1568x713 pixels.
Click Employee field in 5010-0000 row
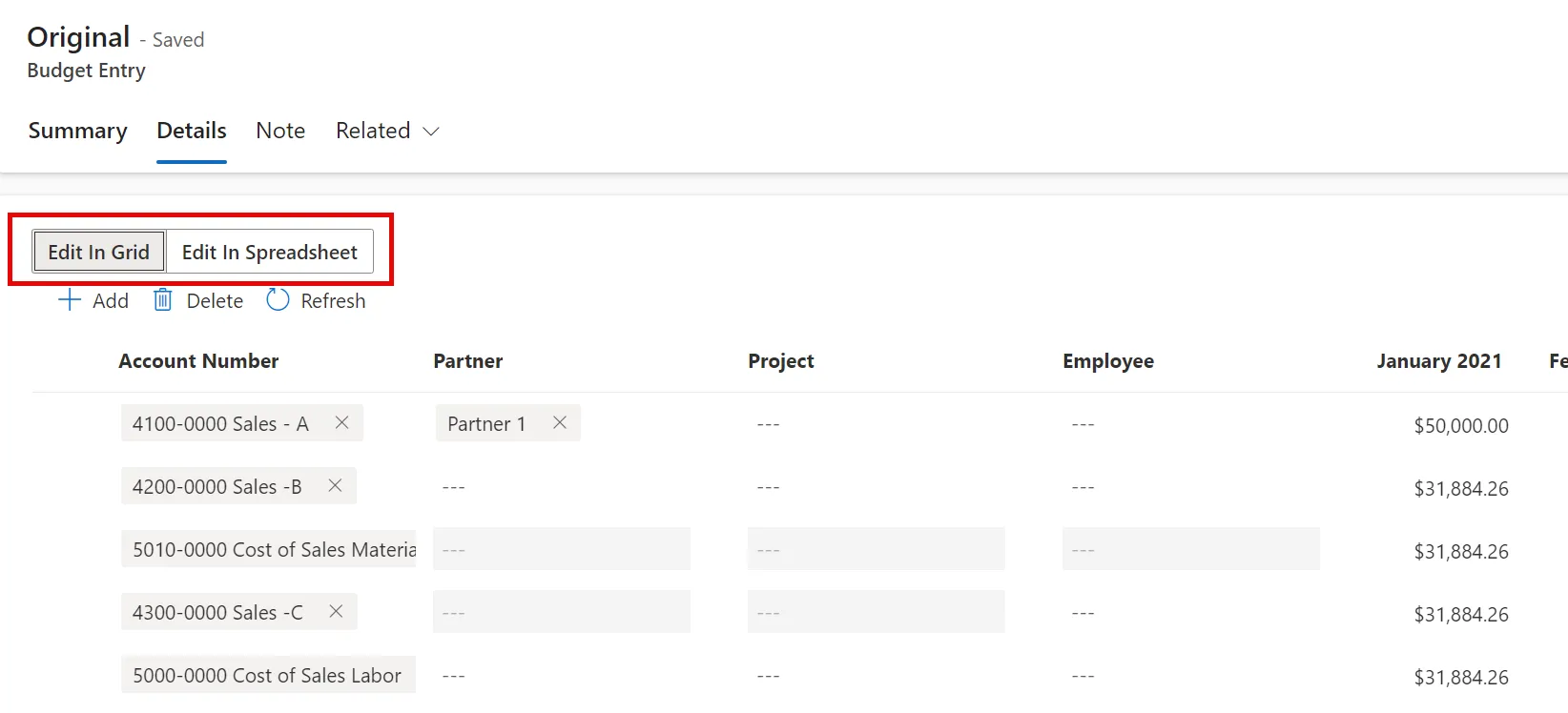pos(1191,549)
